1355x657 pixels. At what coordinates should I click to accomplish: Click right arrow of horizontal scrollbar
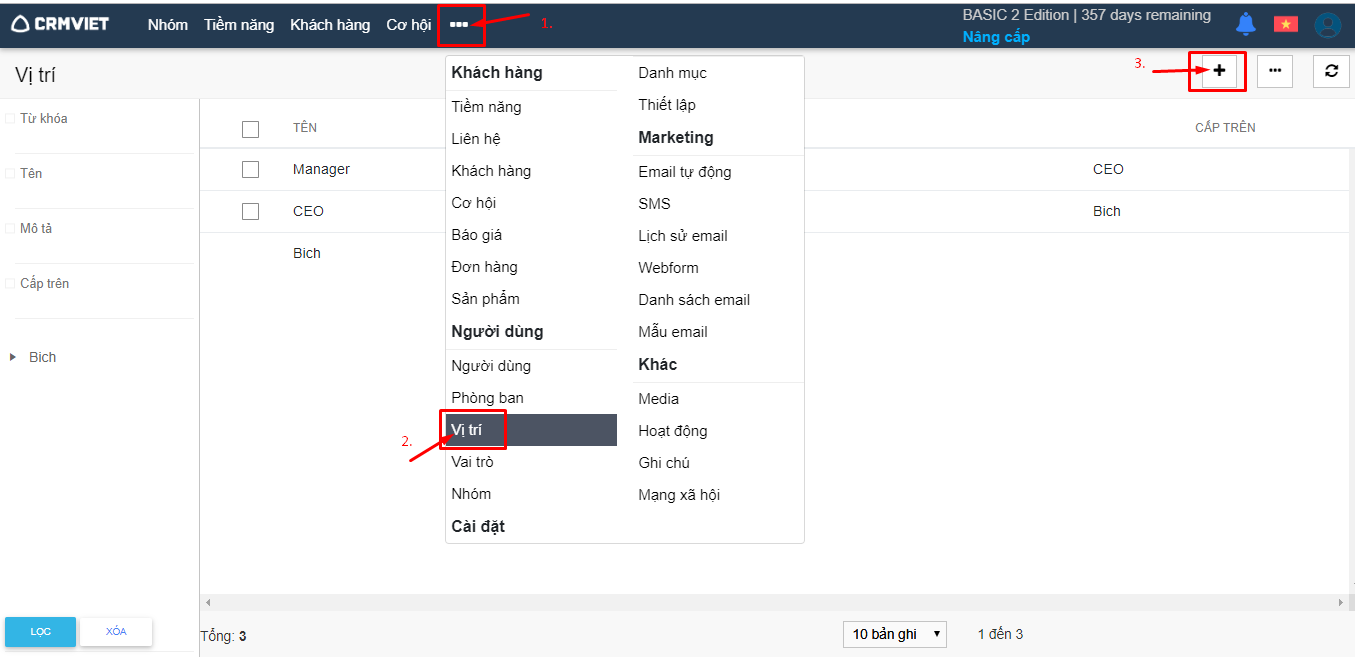click(x=1341, y=603)
